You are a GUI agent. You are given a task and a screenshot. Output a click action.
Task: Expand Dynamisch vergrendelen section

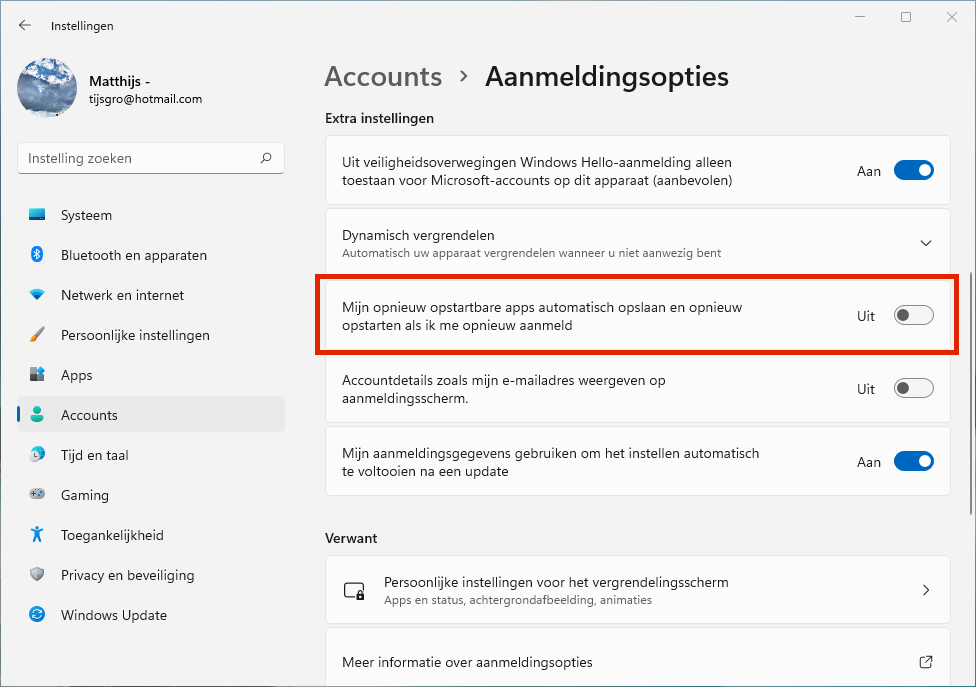pos(925,243)
